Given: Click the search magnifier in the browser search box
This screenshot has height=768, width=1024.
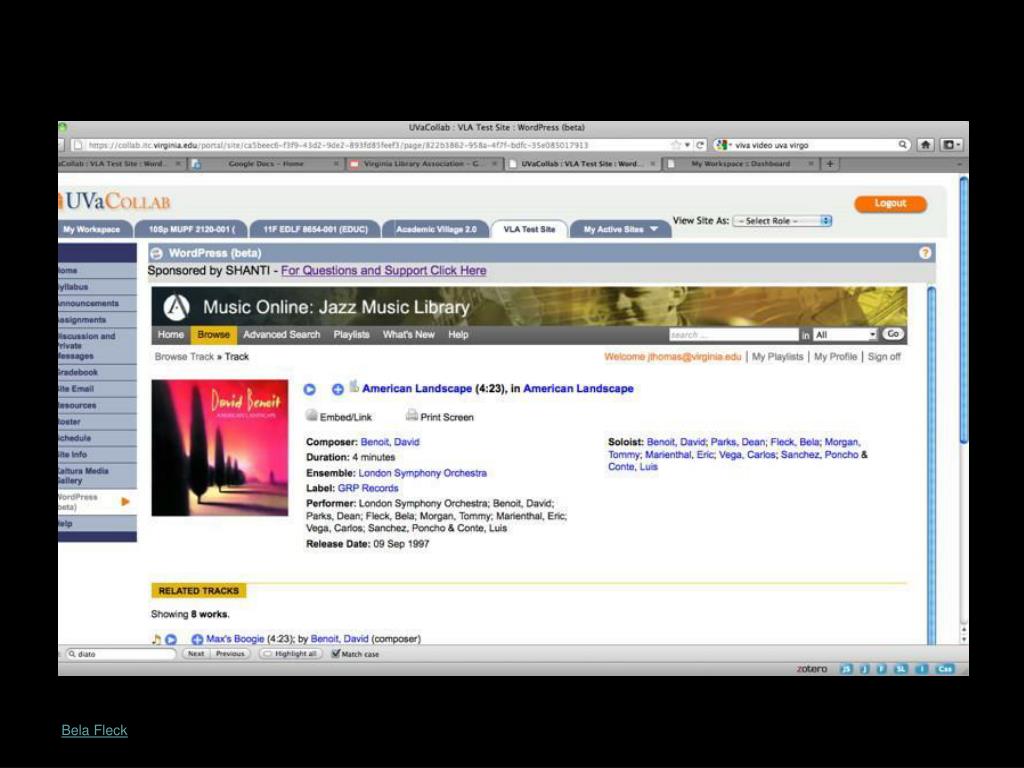Looking at the screenshot, I should click(x=902, y=145).
